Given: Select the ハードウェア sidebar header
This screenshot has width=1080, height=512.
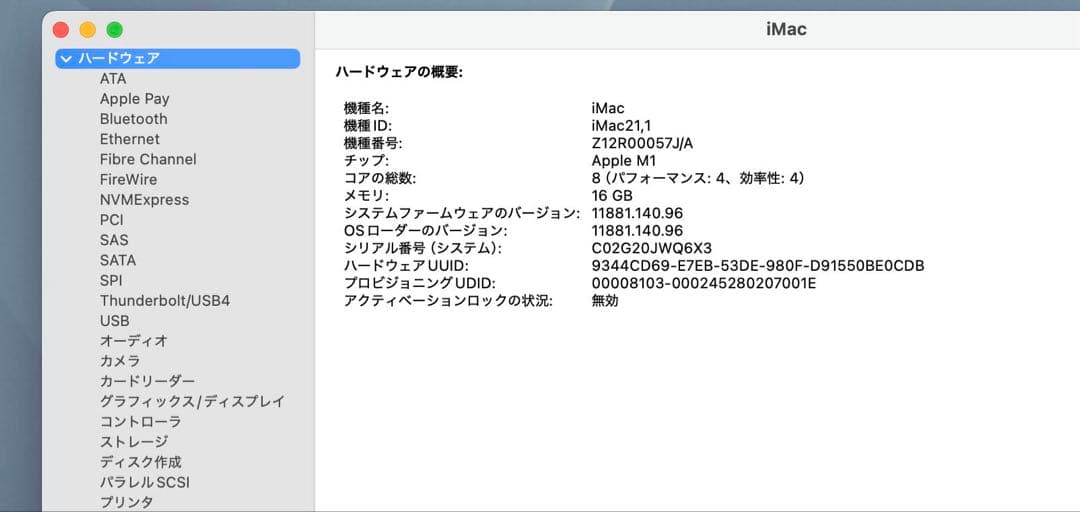Looking at the screenshot, I should point(178,59).
